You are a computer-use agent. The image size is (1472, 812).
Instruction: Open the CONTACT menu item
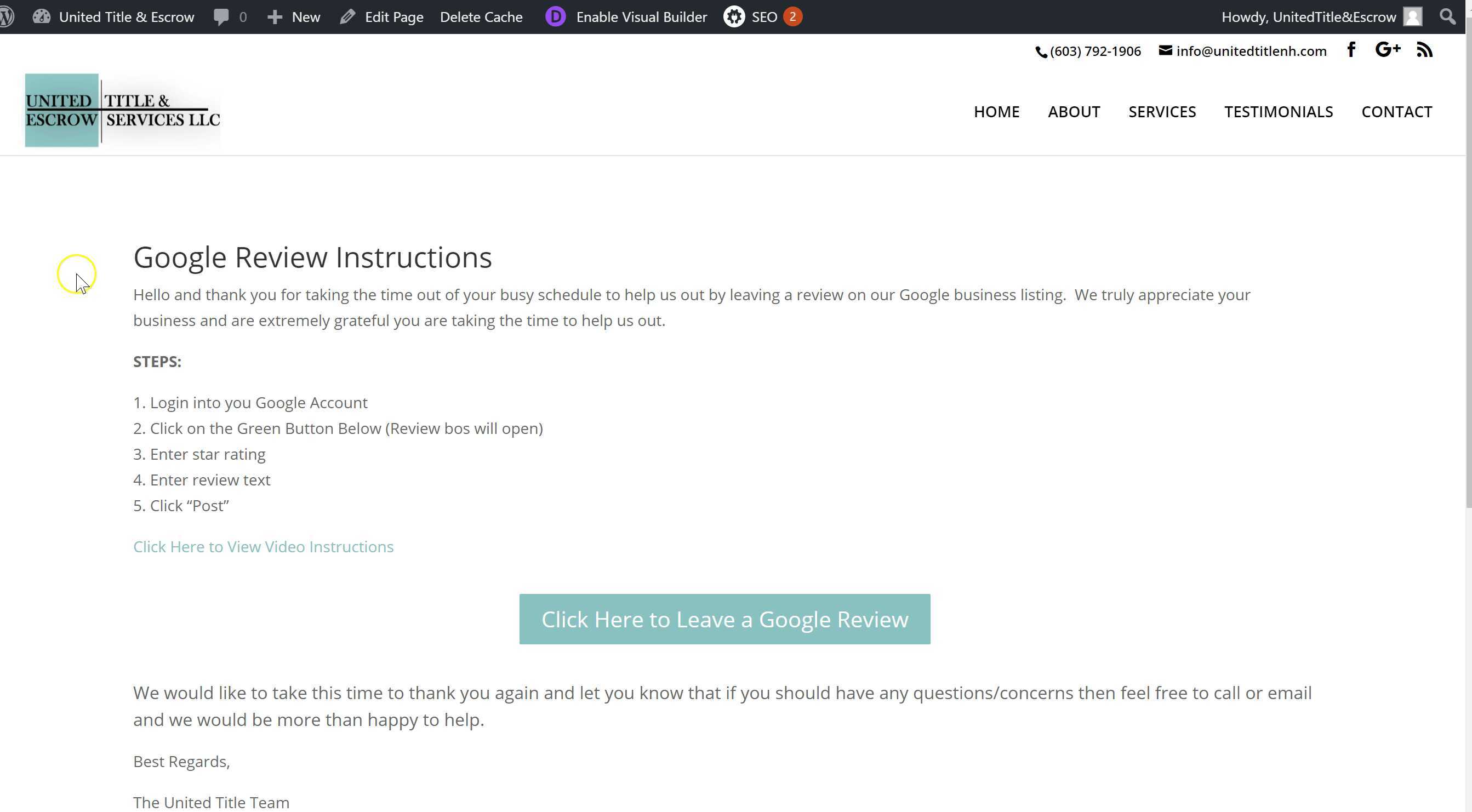(1396, 111)
